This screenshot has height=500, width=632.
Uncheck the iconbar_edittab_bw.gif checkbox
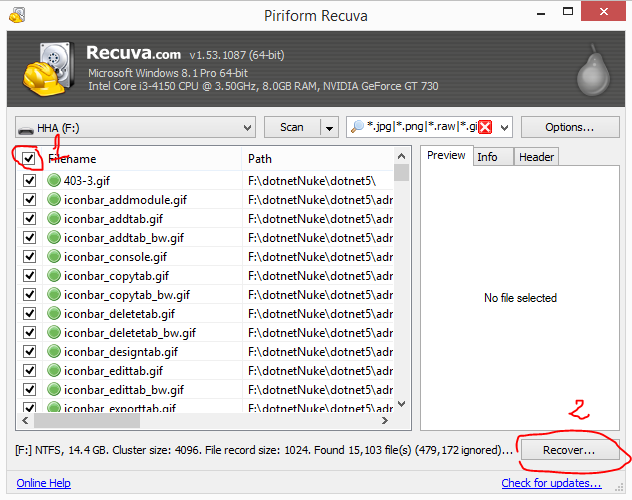tap(29, 389)
